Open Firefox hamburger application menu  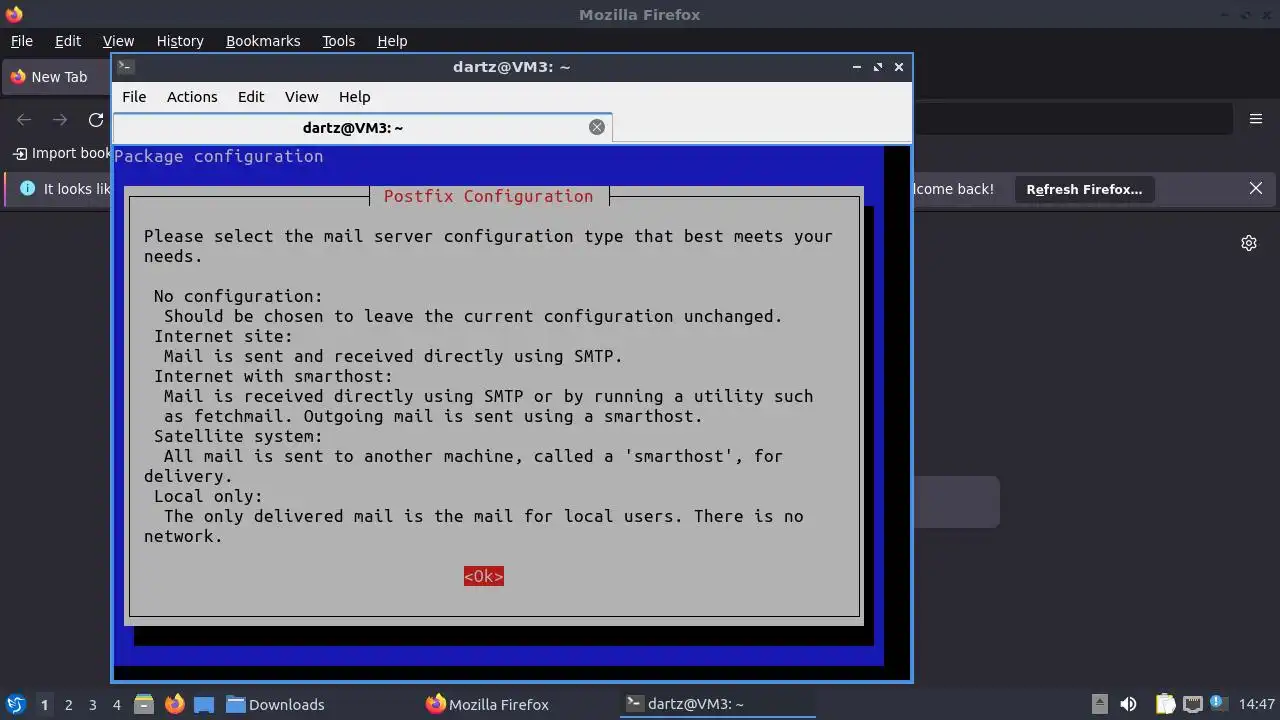[1256, 119]
